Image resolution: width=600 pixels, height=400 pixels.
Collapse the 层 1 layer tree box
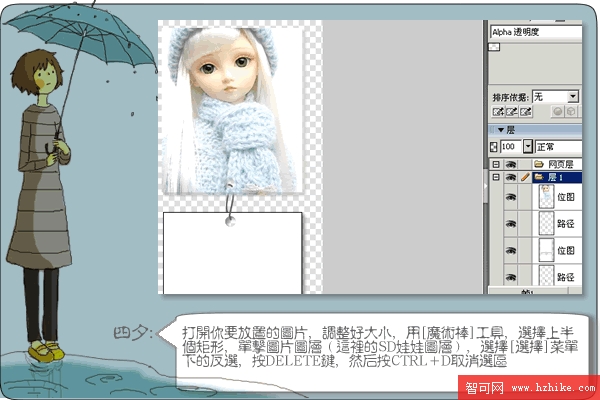point(495,178)
